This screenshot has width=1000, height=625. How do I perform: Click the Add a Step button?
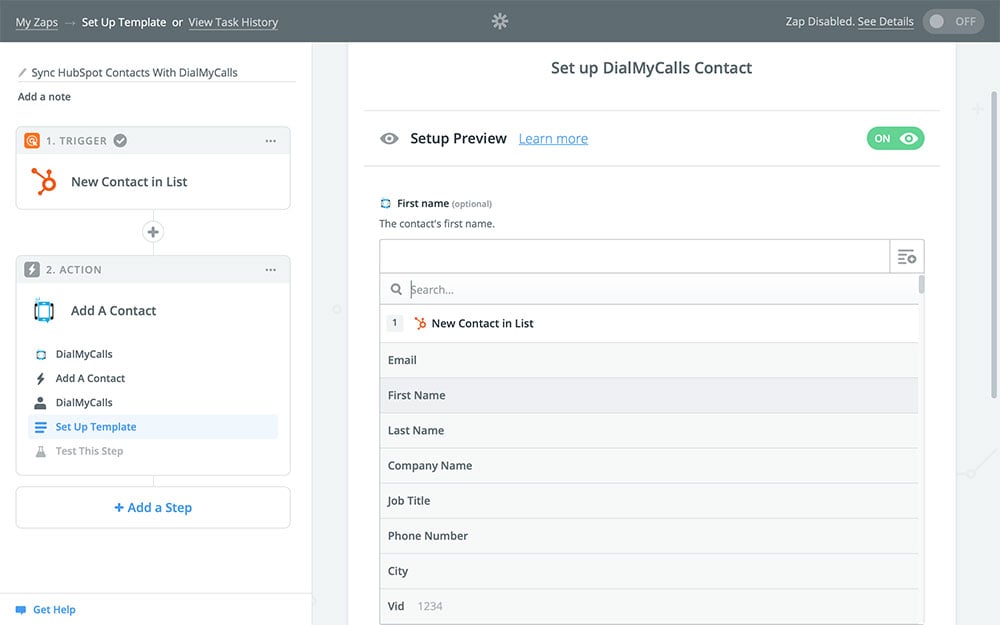(153, 508)
